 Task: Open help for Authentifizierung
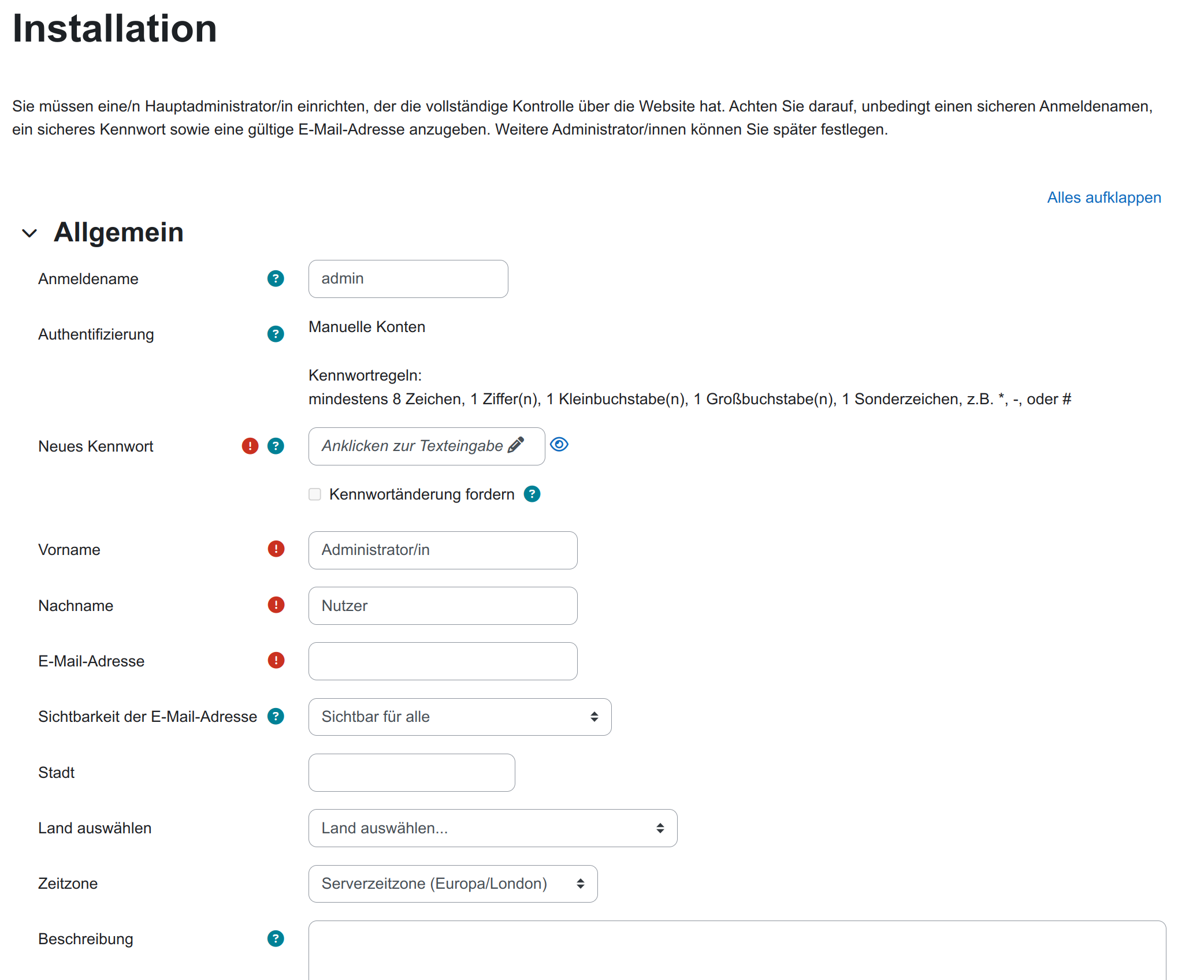click(276, 334)
